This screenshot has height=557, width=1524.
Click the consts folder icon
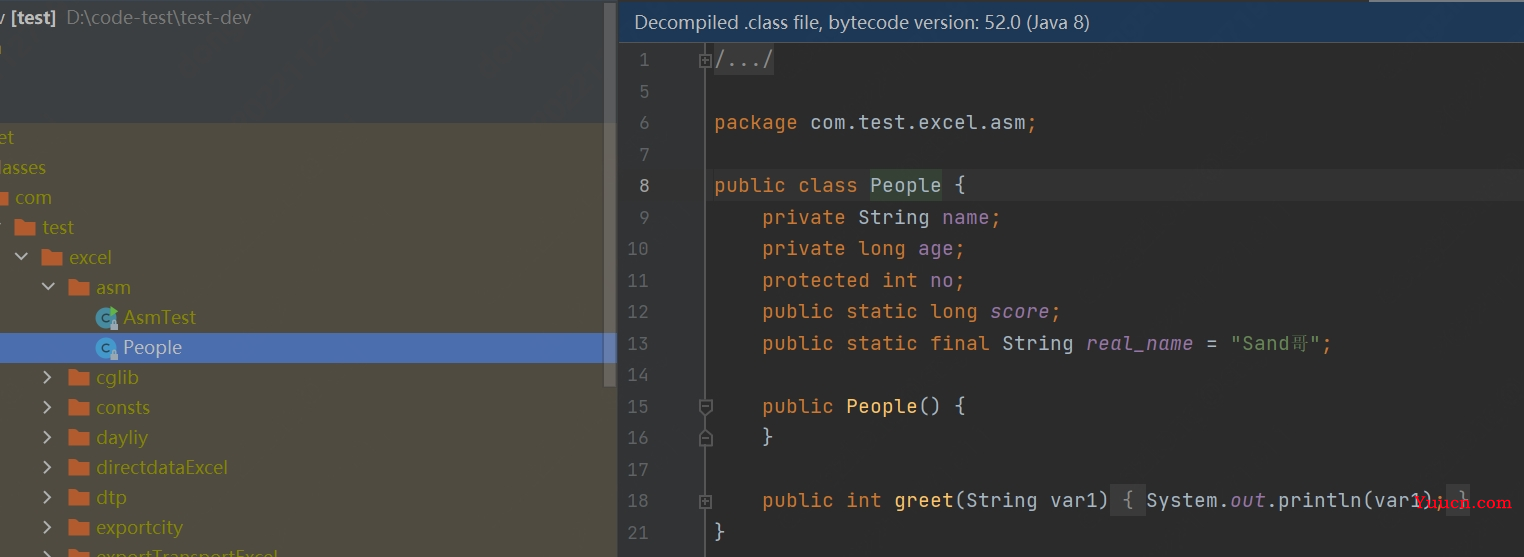[80, 408]
